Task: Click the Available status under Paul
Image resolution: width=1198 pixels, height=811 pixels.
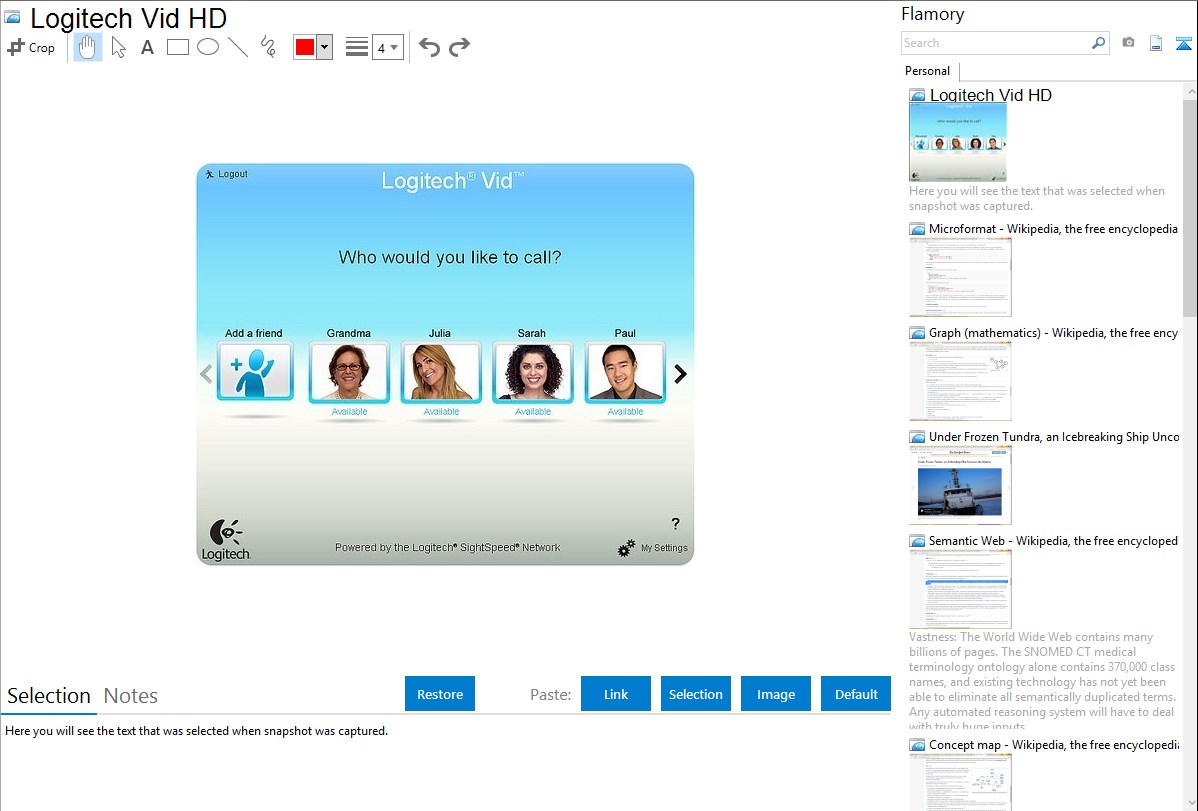Action: [x=625, y=411]
